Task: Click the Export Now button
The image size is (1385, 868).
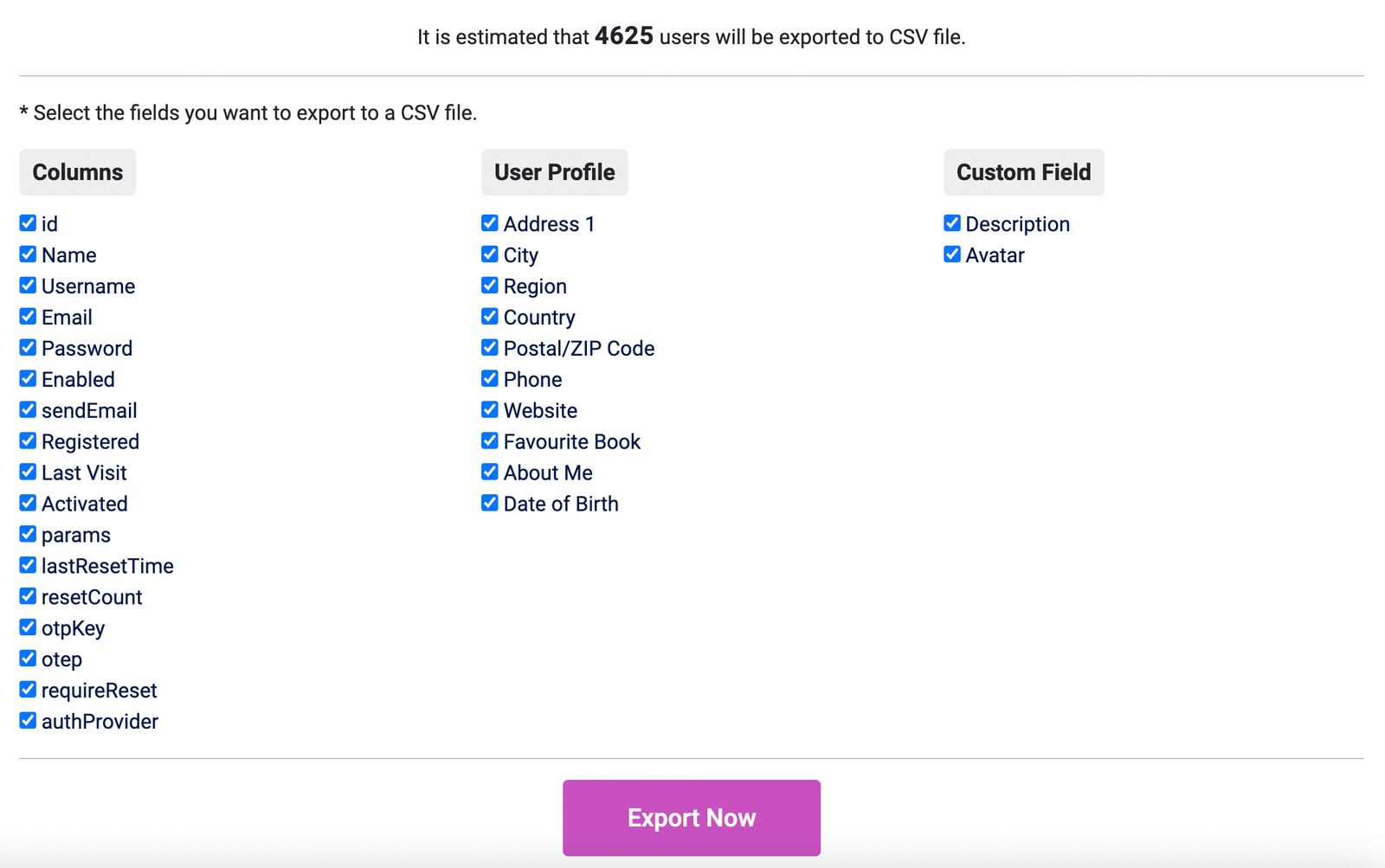Action: coord(691,817)
